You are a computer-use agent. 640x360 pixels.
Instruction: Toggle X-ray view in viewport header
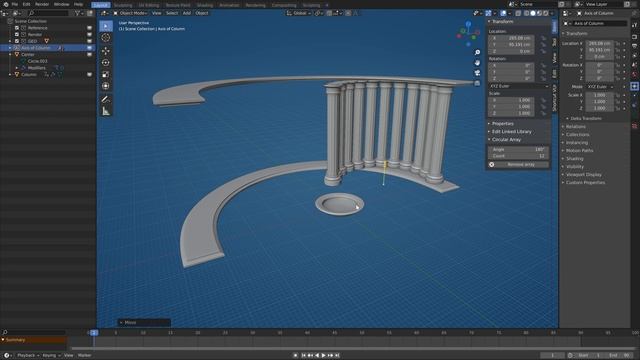tap(518, 13)
